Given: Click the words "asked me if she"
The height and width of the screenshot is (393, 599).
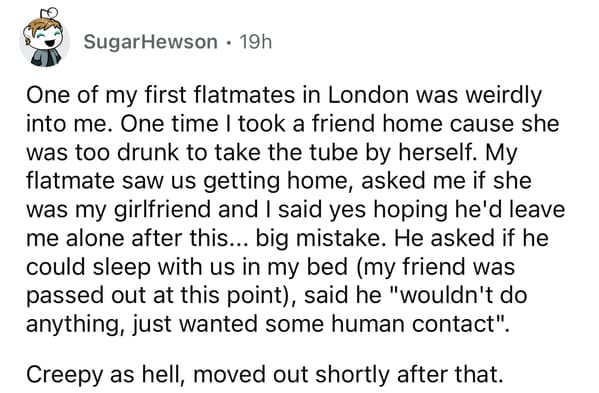Looking at the screenshot, I should [x=446, y=181].
